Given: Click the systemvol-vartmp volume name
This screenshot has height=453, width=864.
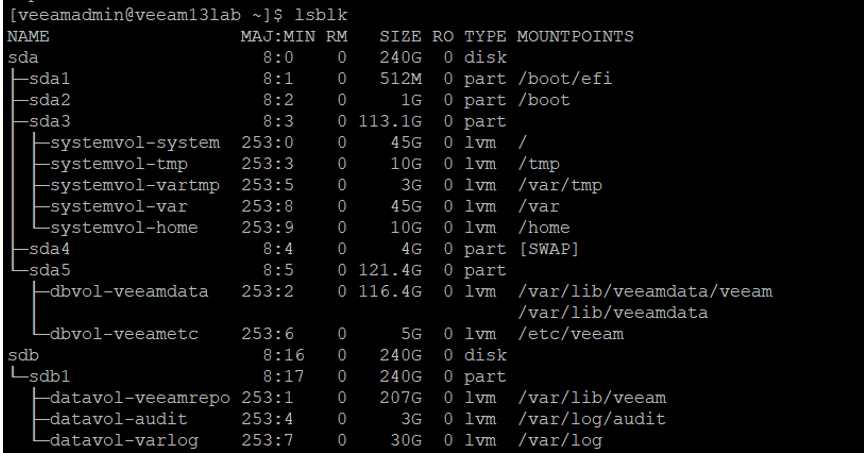Looking at the screenshot, I should click(134, 185).
